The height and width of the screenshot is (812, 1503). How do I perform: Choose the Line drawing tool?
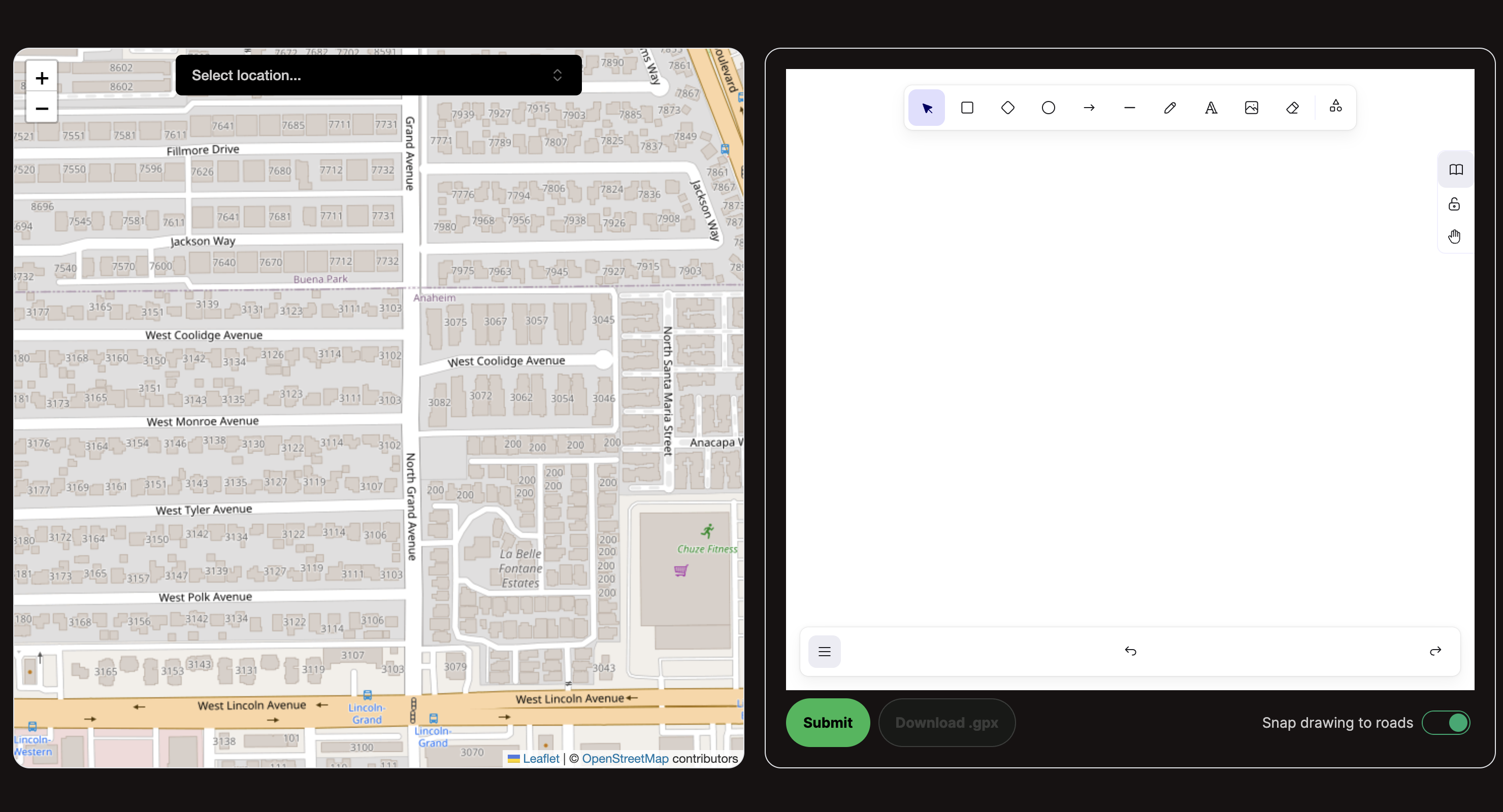[x=1129, y=108]
